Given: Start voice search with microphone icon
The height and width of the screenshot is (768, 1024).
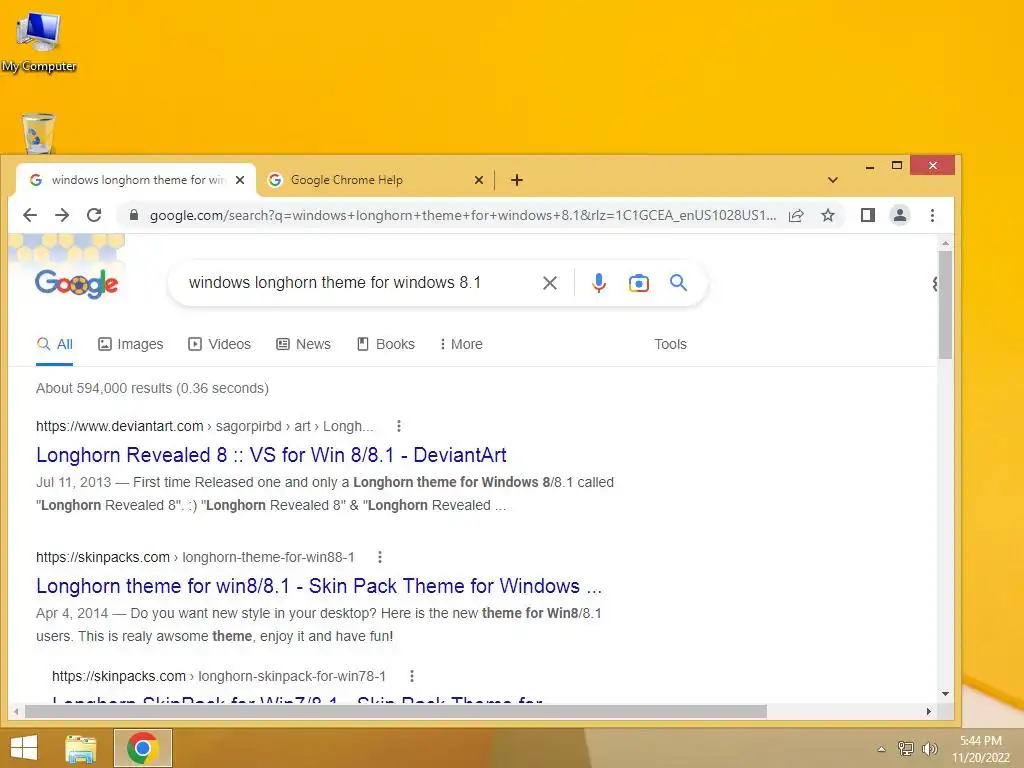Looking at the screenshot, I should coord(599,283).
